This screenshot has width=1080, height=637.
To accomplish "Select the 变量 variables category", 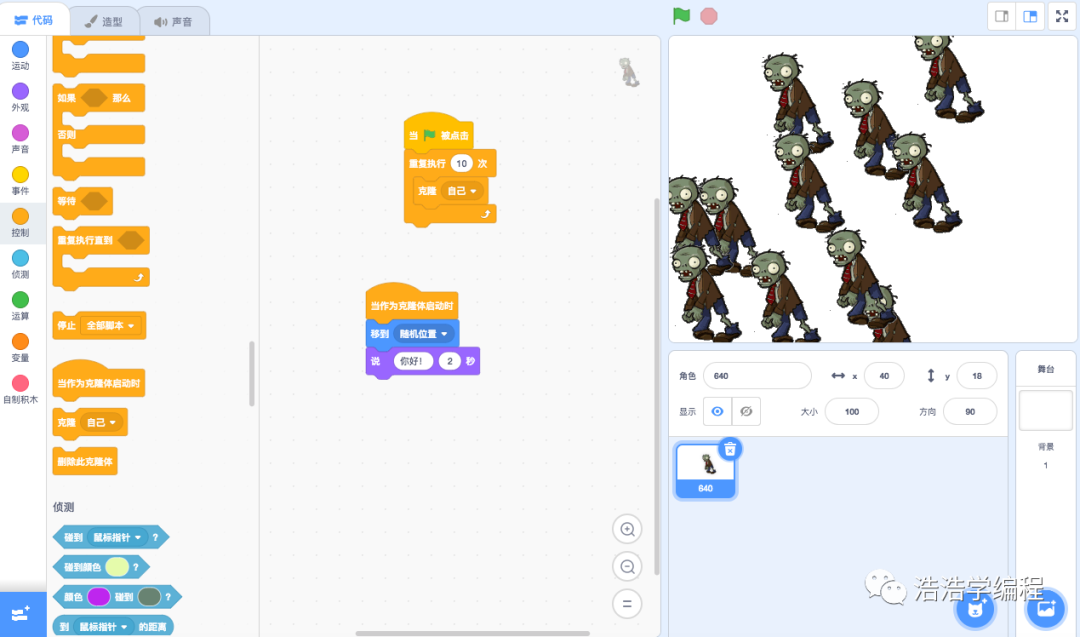I will (x=21, y=348).
